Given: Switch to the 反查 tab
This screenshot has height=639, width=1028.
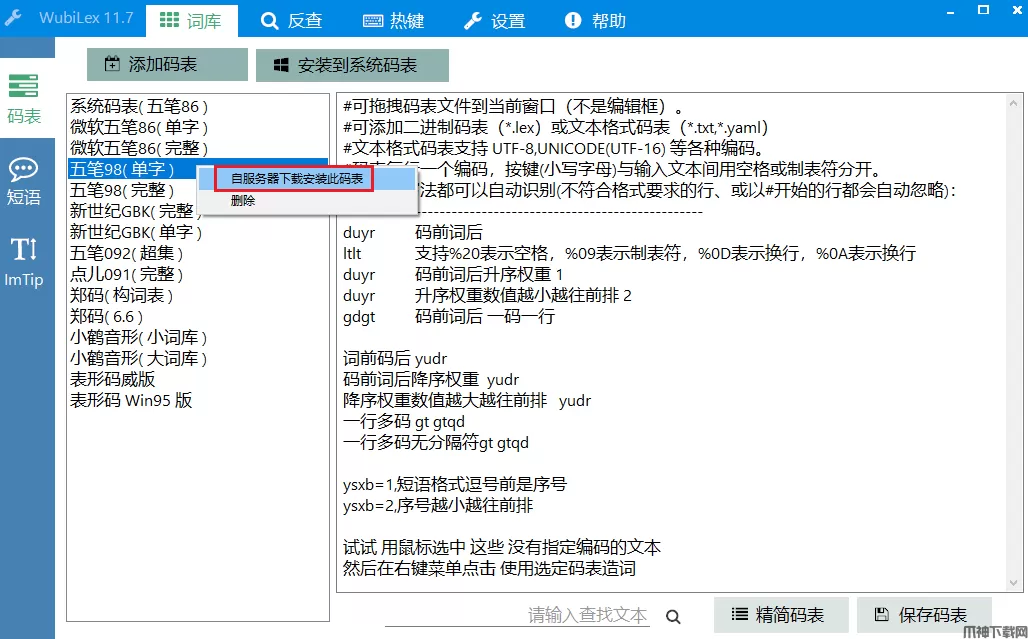Looking at the screenshot, I should click(291, 20).
